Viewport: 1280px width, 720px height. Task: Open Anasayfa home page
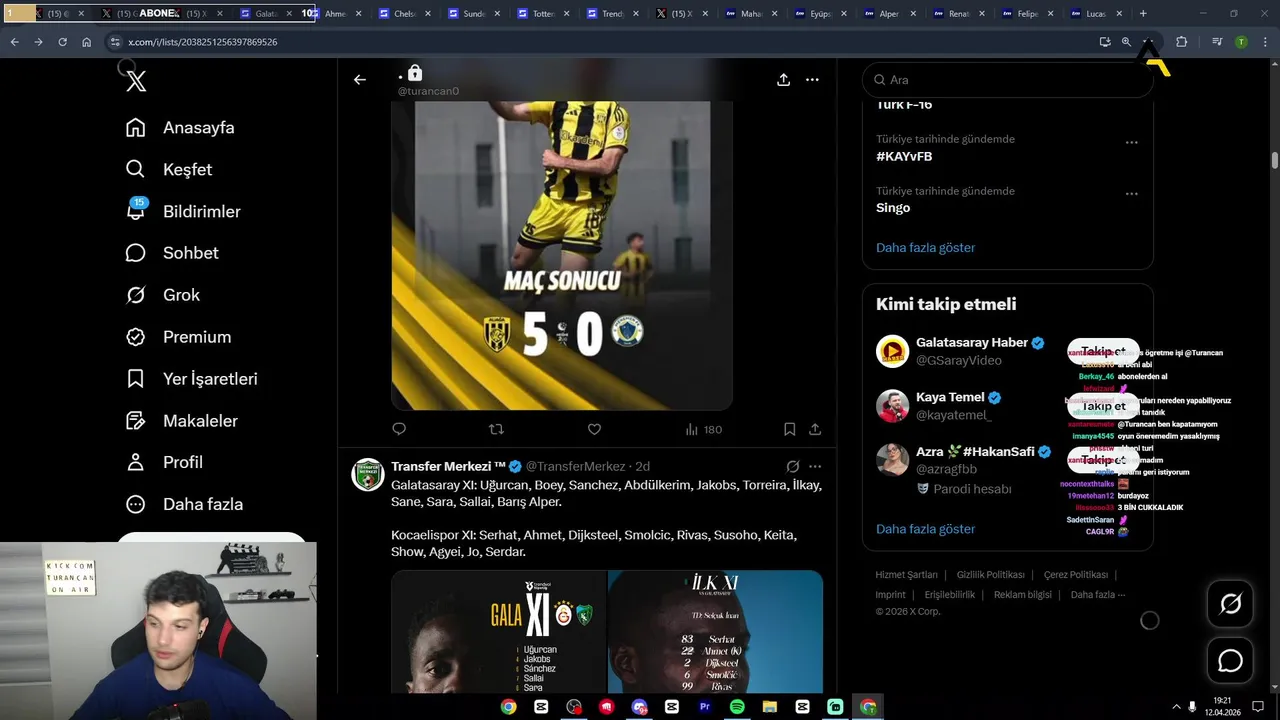click(x=180, y=128)
